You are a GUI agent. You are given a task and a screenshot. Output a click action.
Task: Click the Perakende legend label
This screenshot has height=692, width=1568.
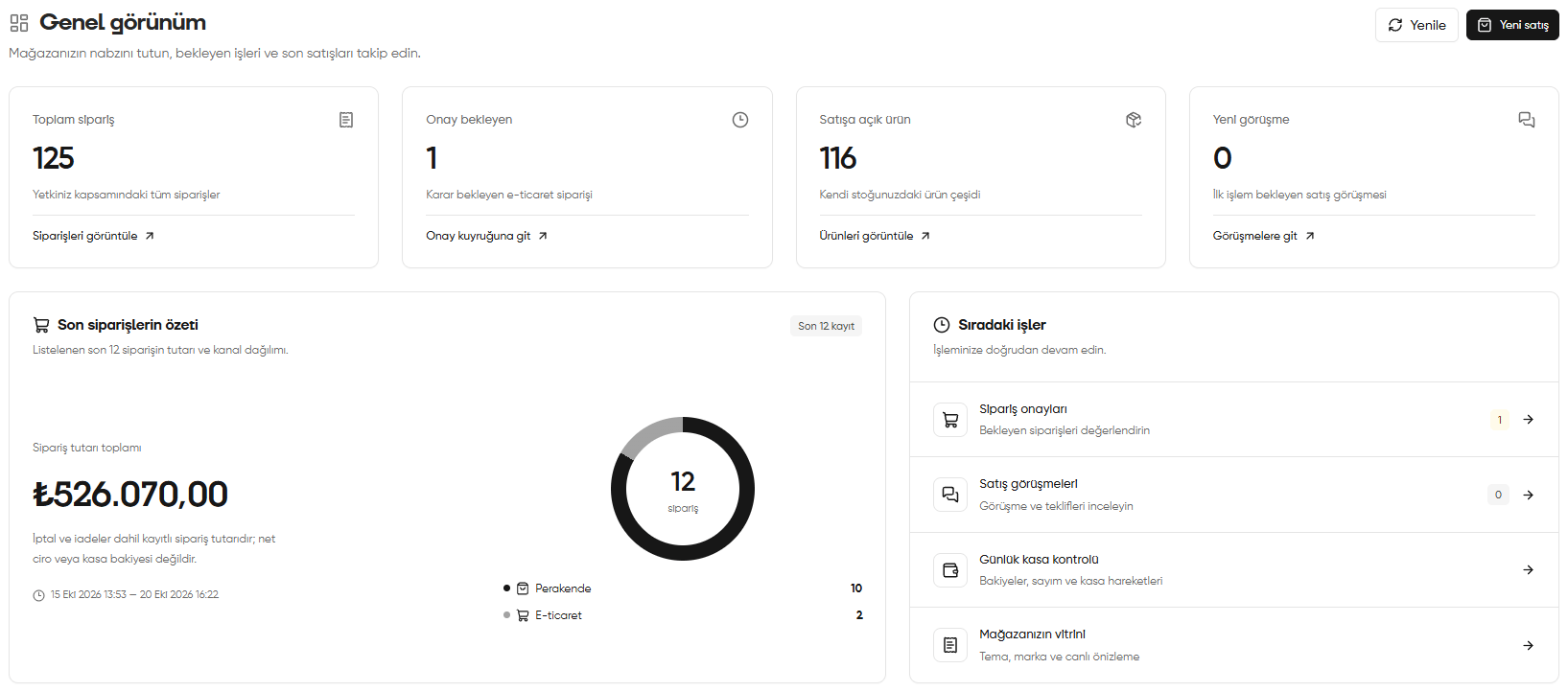tap(563, 588)
